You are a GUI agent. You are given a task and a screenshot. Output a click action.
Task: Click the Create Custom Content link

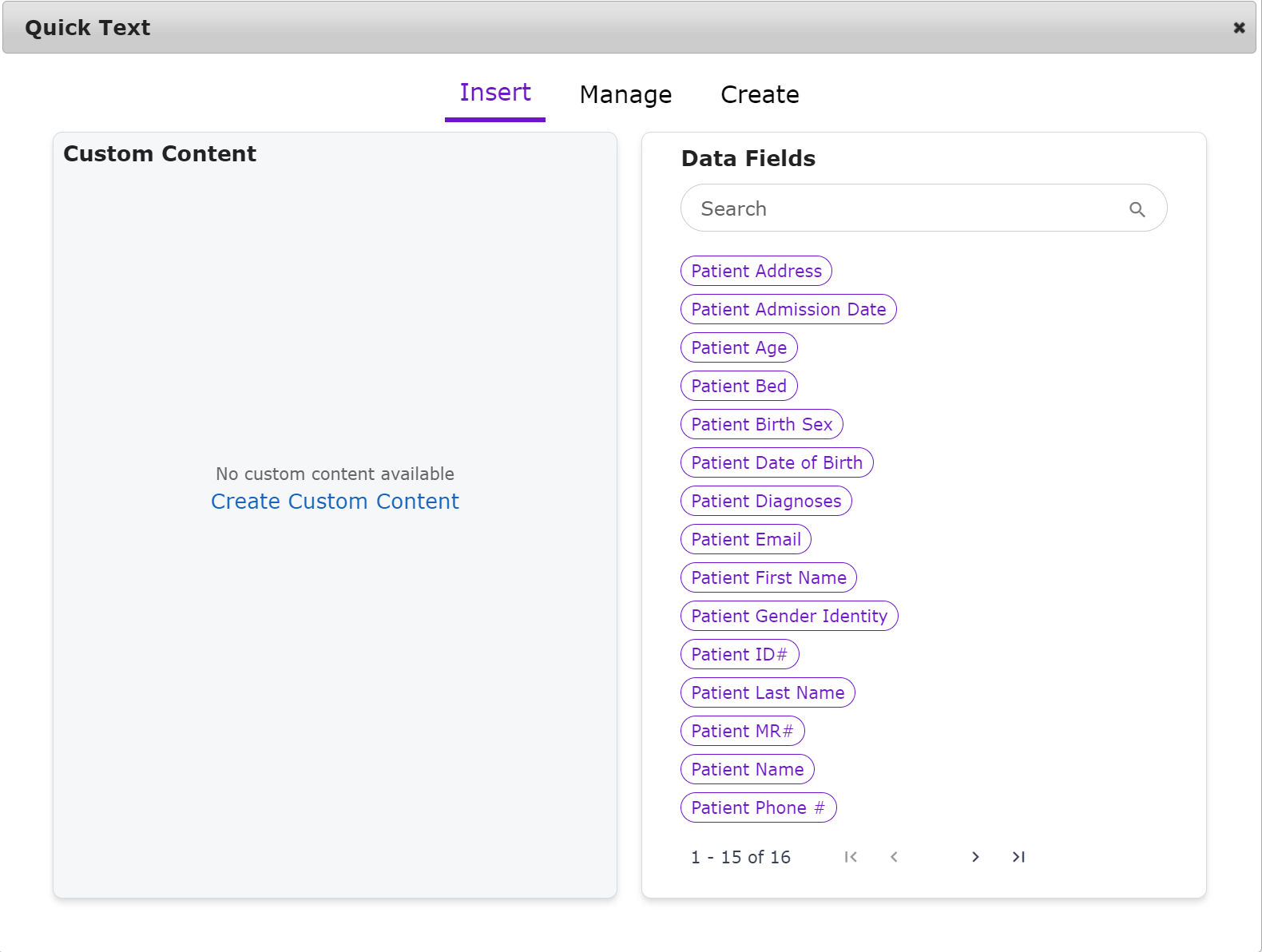click(335, 502)
